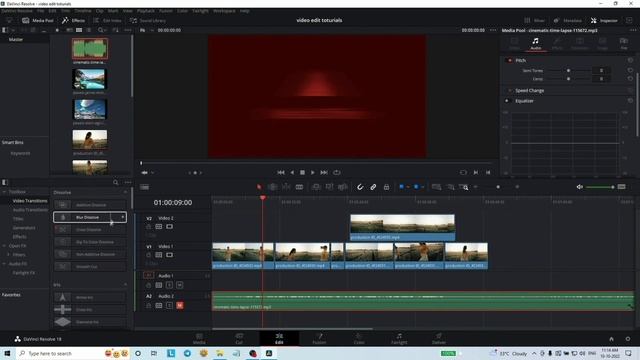Viewport: 640px width, 360px height.
Task: Select the Additive Dissolve transition
Action: coord(90,205)
